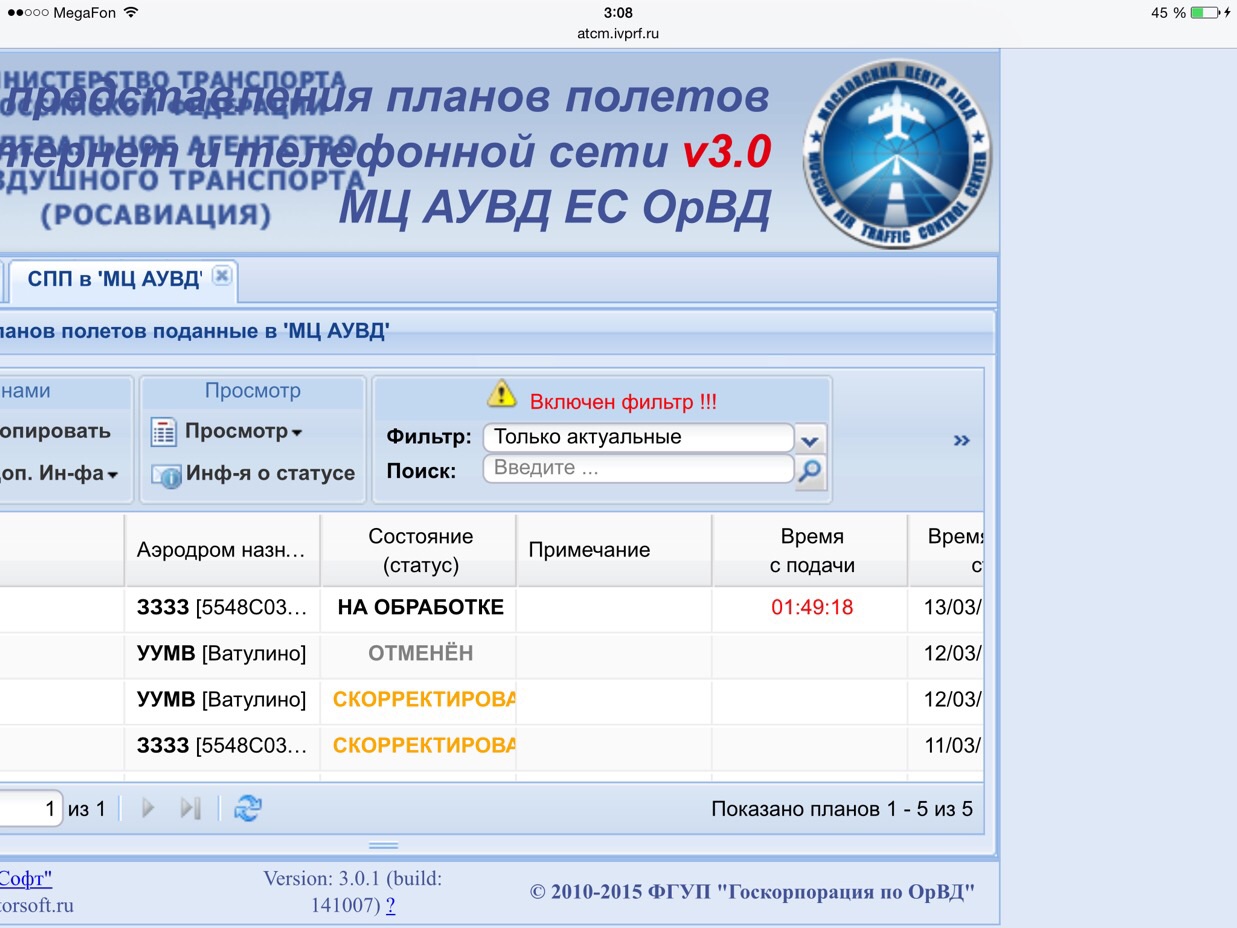This screenshot has height=928, width=1237.
Task: Click the magnifier search icon
Action: [x=810, y=470]
